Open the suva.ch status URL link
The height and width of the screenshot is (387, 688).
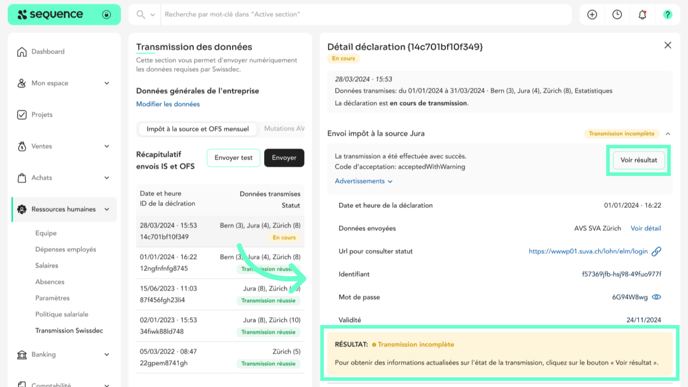[588, 251]
